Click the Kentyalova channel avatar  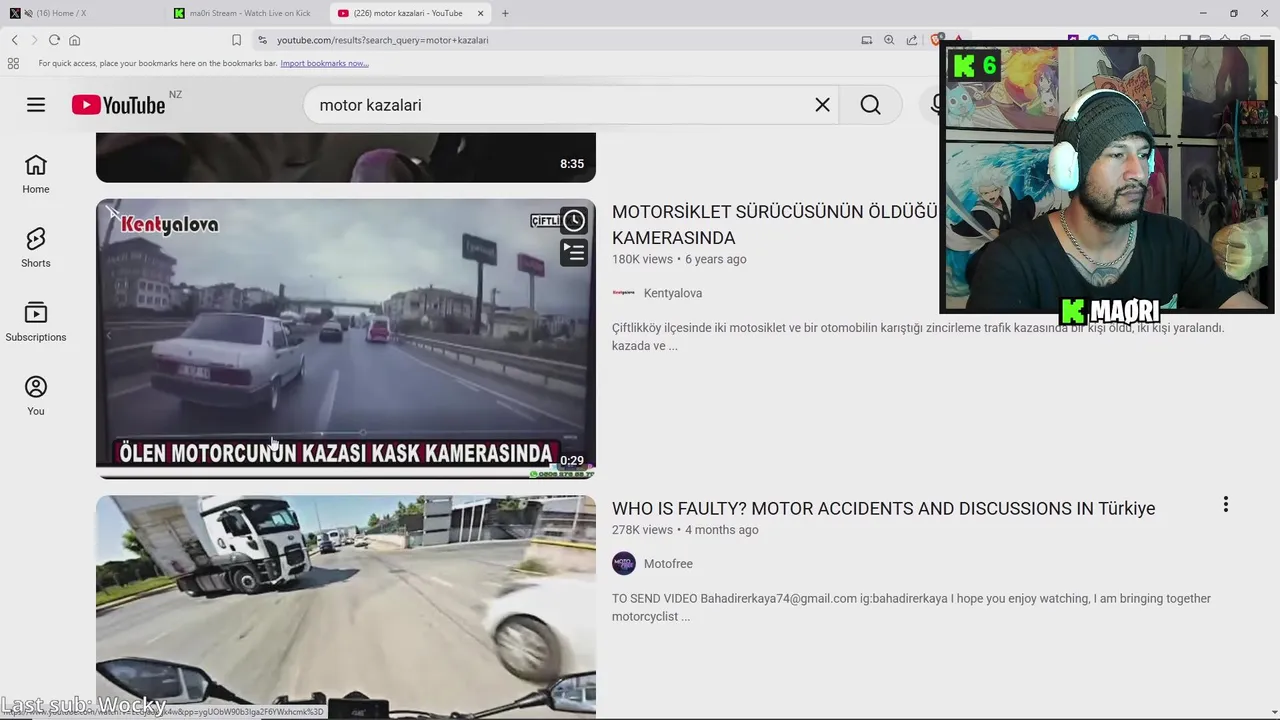pos(624,293)
